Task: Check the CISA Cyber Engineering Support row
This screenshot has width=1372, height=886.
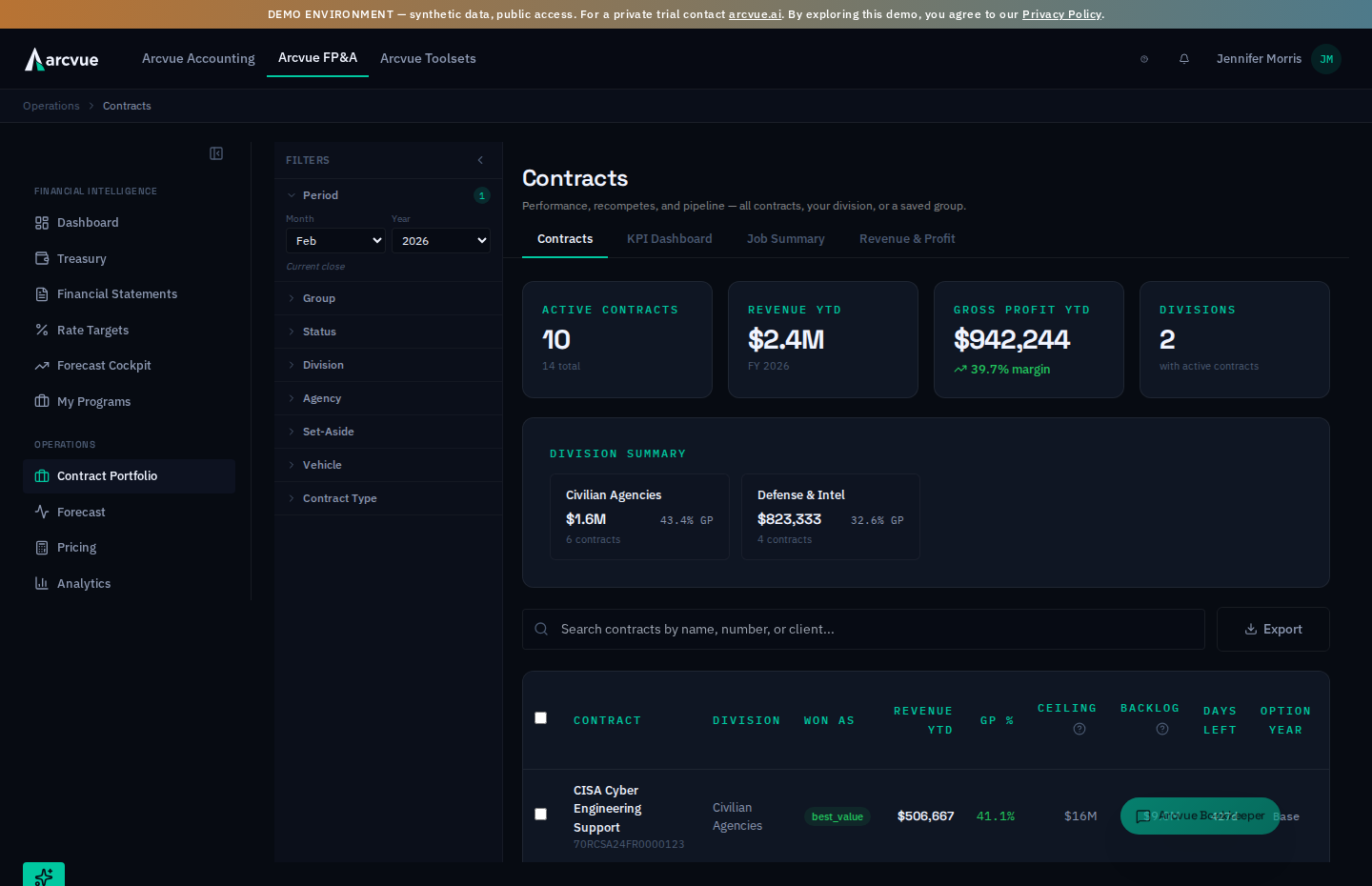Action: [x=540, y=814]
